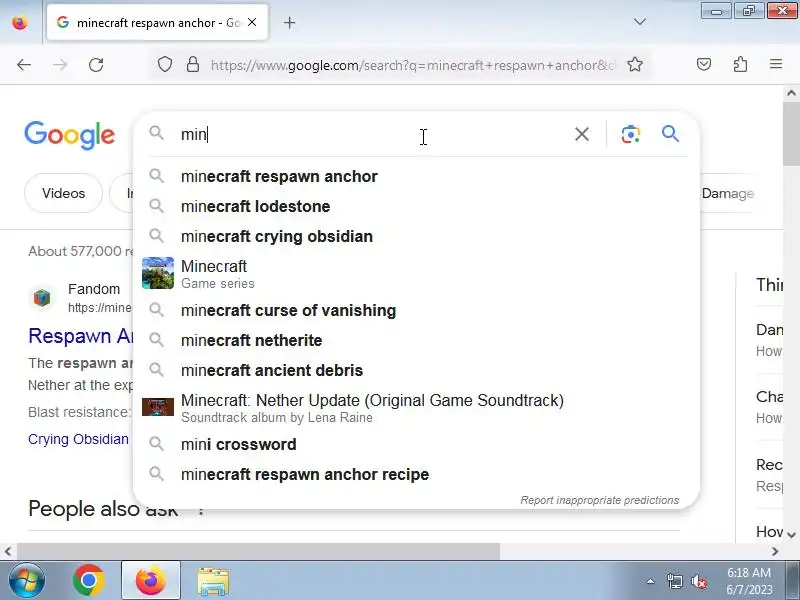Viewport: 800px width, 600px height.
Task: Select suggestion minecraft curse of vanishing
Action: pos(417,310)
